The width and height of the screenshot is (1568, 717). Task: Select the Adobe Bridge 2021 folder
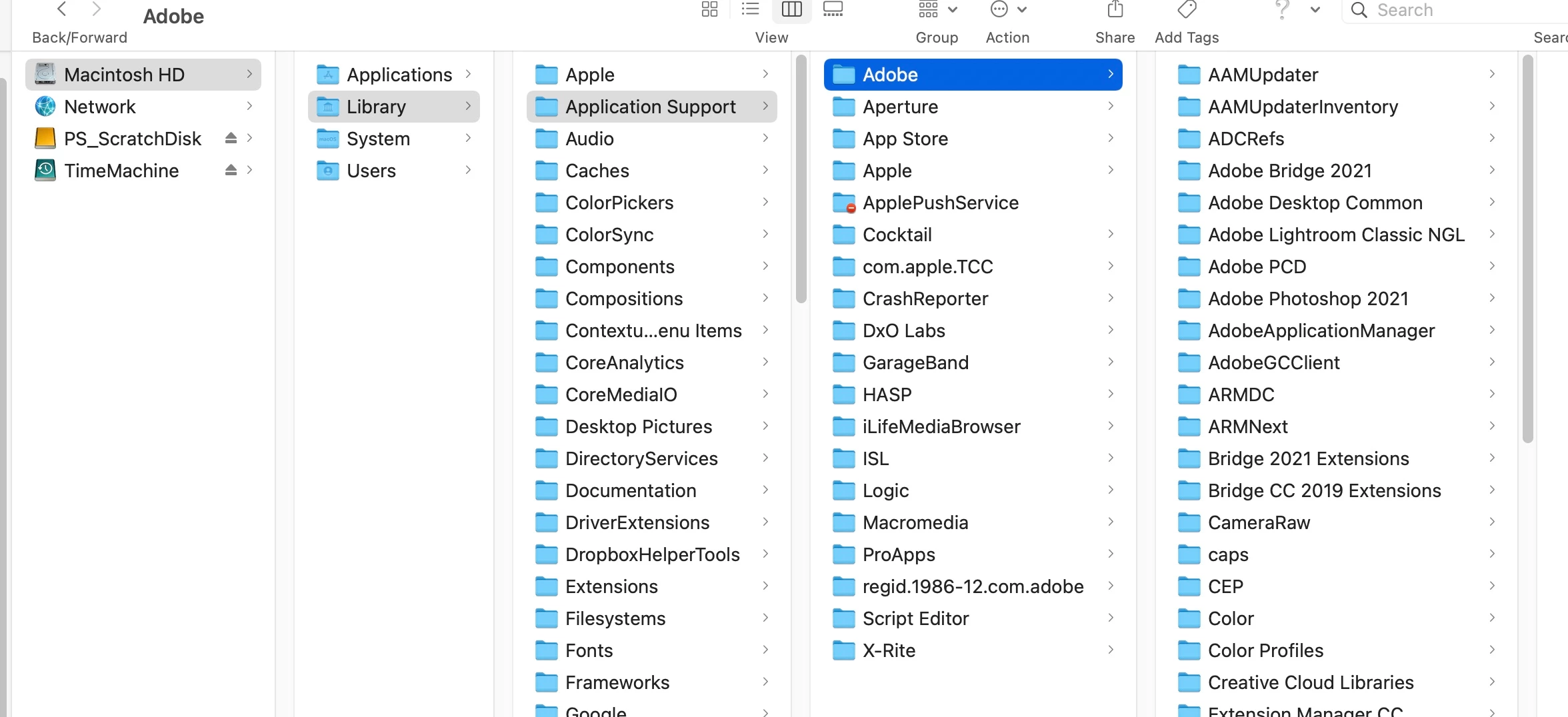[1337, 171]
